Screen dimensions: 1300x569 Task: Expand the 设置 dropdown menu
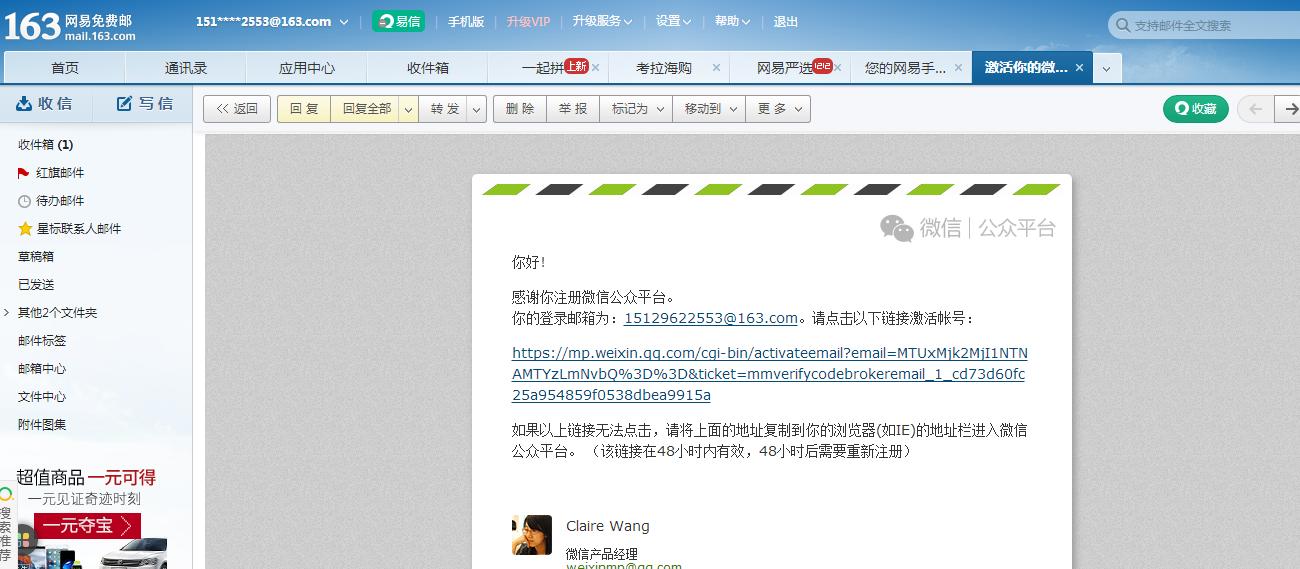point(674,21)
